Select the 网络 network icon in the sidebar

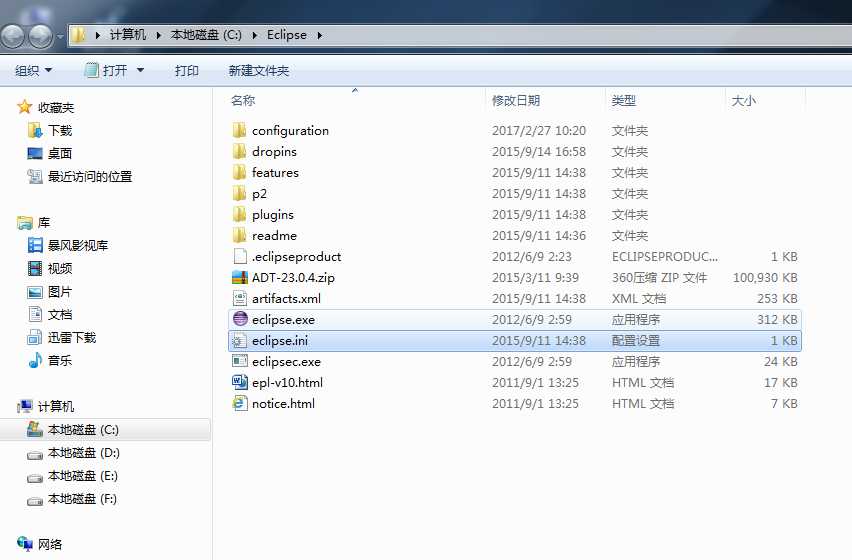tap(25, 544)
